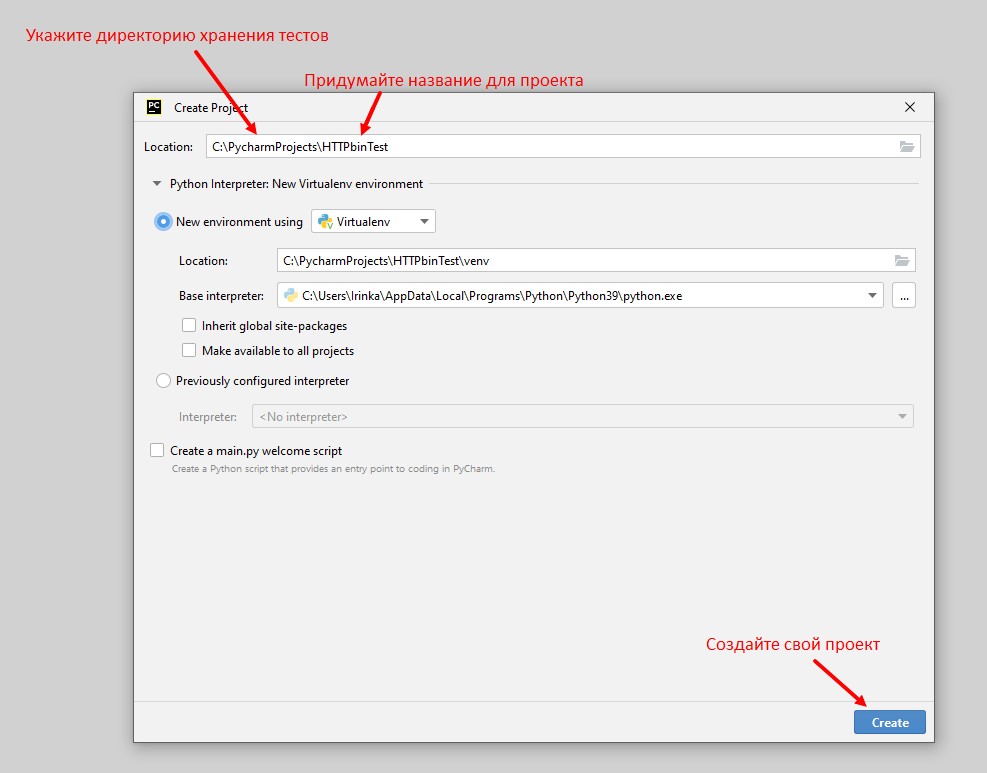Select Previously configured interpreter option
Viewport: 987px width, 773px height.
pos(163,381)
